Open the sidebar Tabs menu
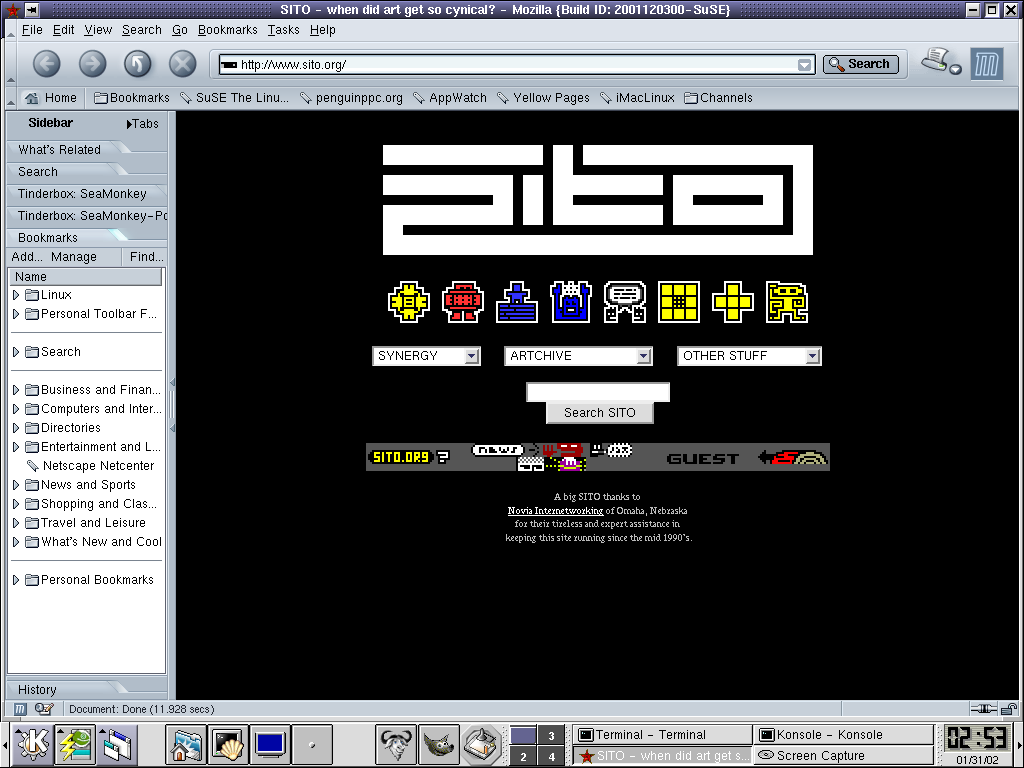1024x768 pixels. [x=142, y=124]
